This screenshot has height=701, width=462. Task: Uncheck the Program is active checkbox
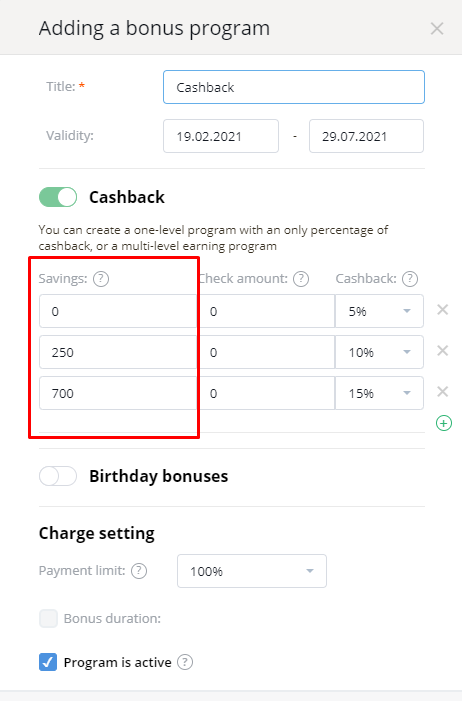coord(48,662)
